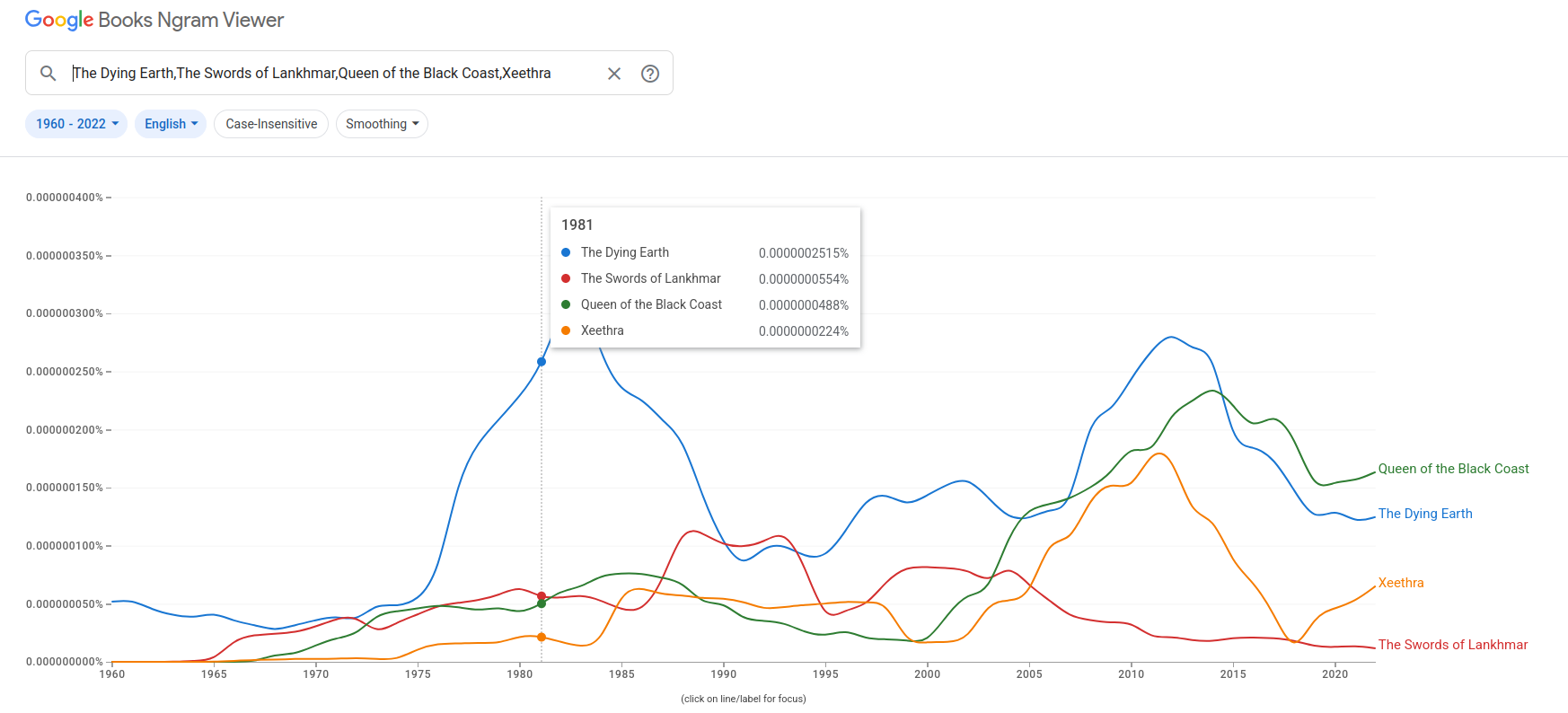
Task: Open the Smoothing dropdown
Action: pyautogui.click(x=382, y=124)
